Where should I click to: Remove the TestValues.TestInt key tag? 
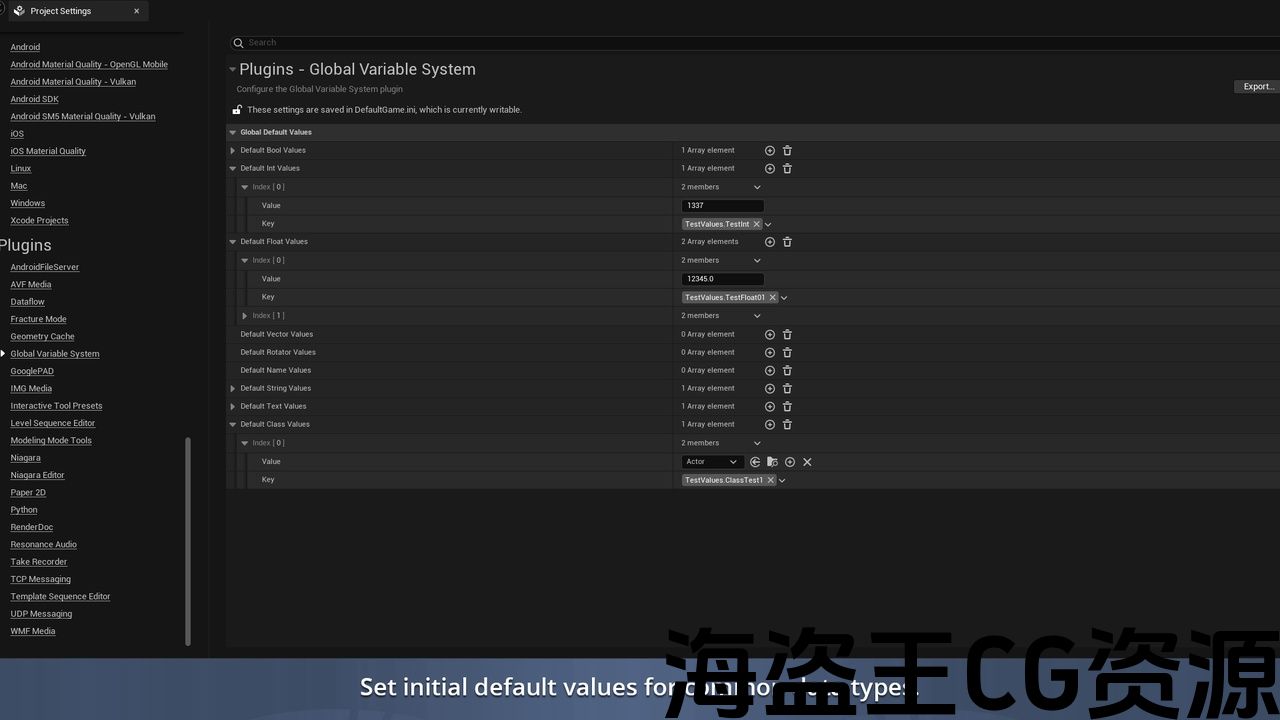pos(756,225)
